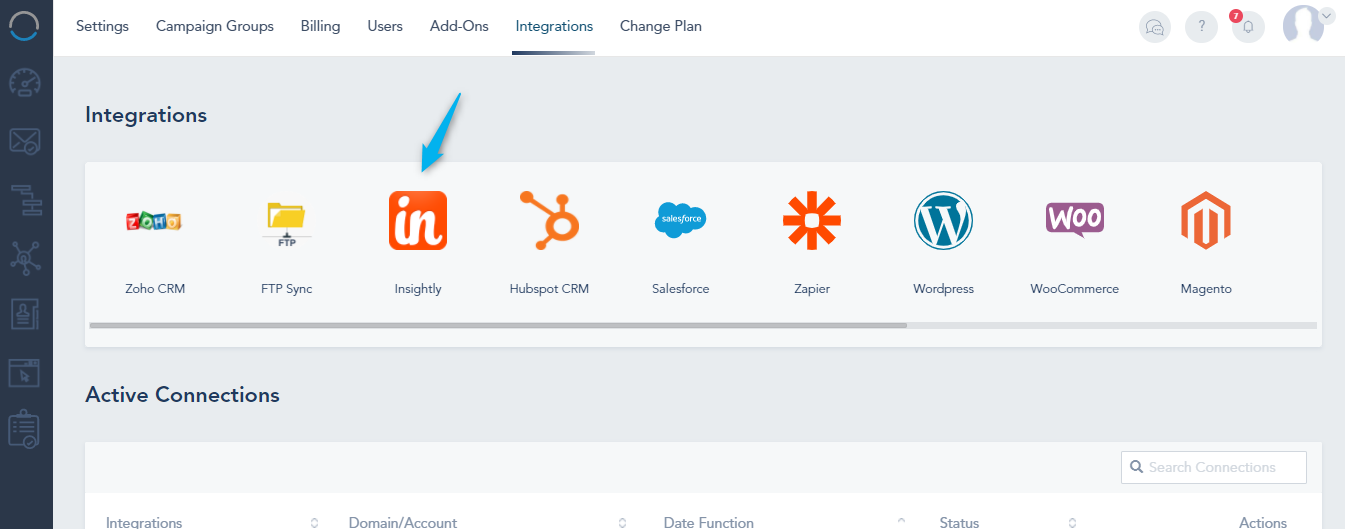The image size is (1345, 529).
Task: Click the app logo at top left
Action: pyautogui.click(x=25, y=26)
